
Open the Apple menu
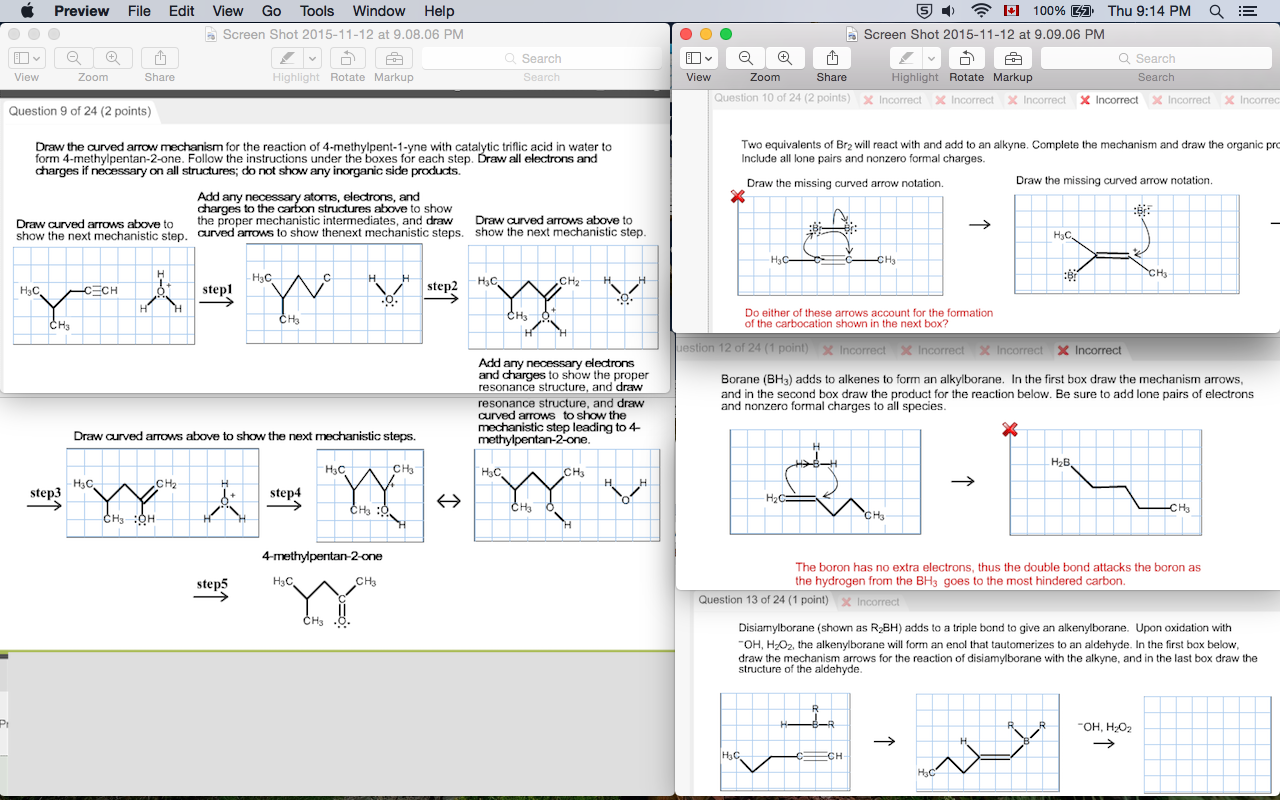(26, 11)
